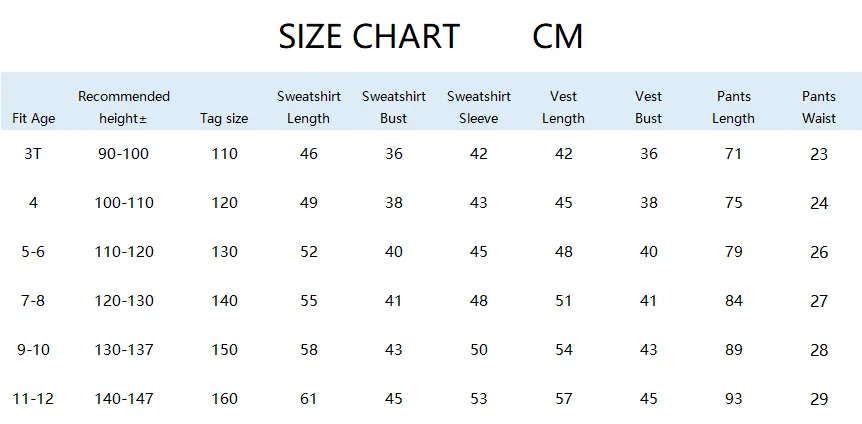Select the Pants Length column header
This screenshot has height=424, width=862.
point(733,107)
